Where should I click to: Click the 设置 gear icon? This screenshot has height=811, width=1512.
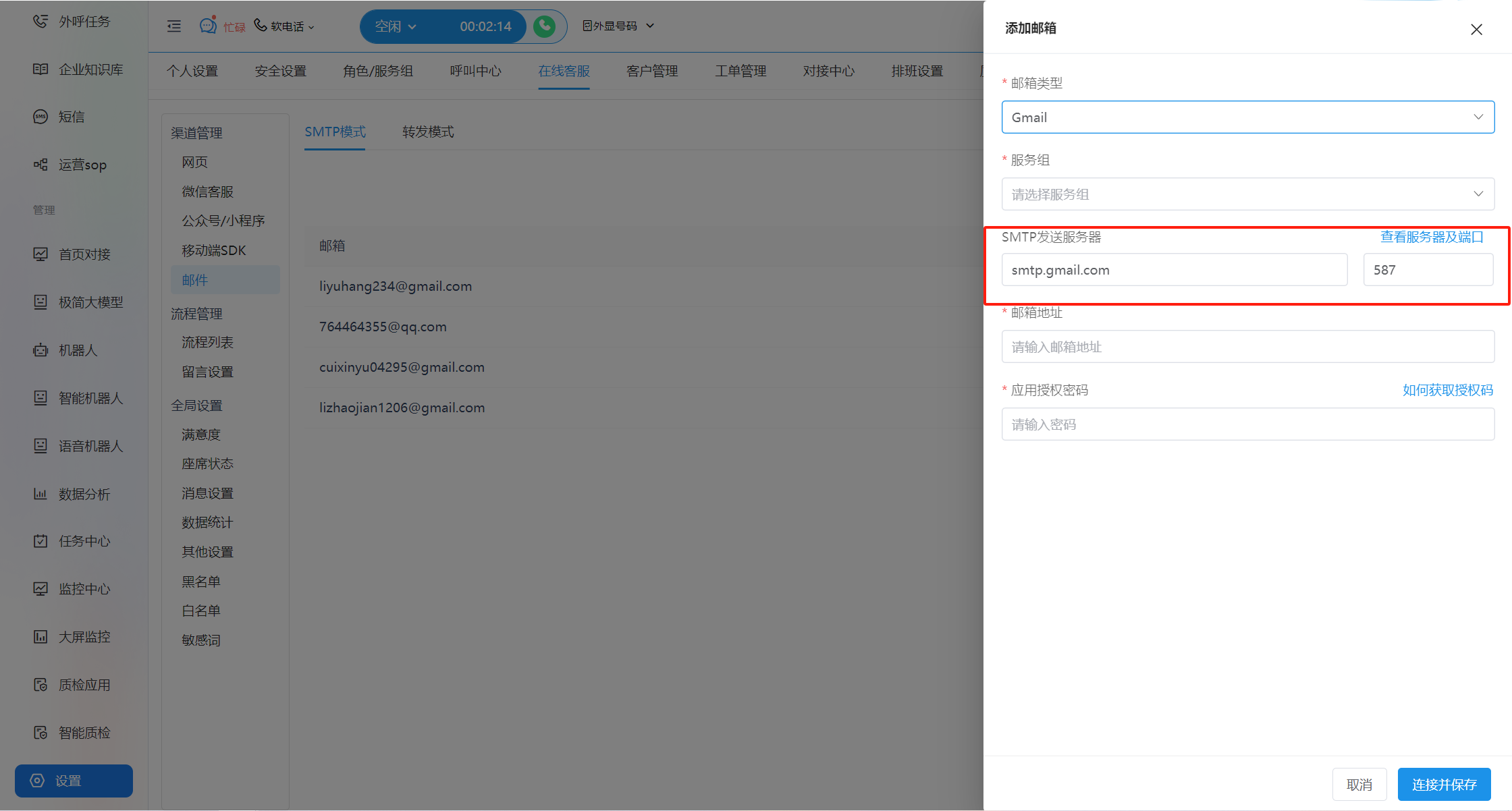coord(37,781)
